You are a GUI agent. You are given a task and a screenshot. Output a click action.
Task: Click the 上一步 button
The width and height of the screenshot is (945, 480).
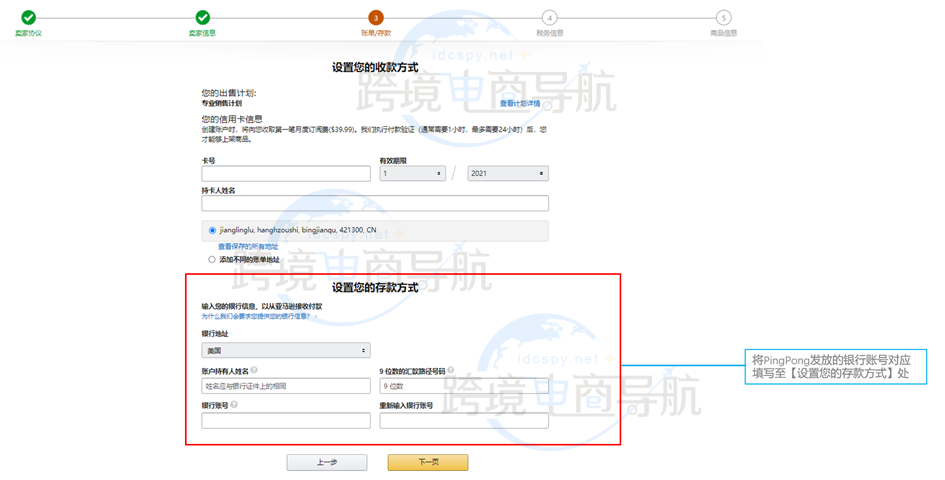[x=327, y=463]
